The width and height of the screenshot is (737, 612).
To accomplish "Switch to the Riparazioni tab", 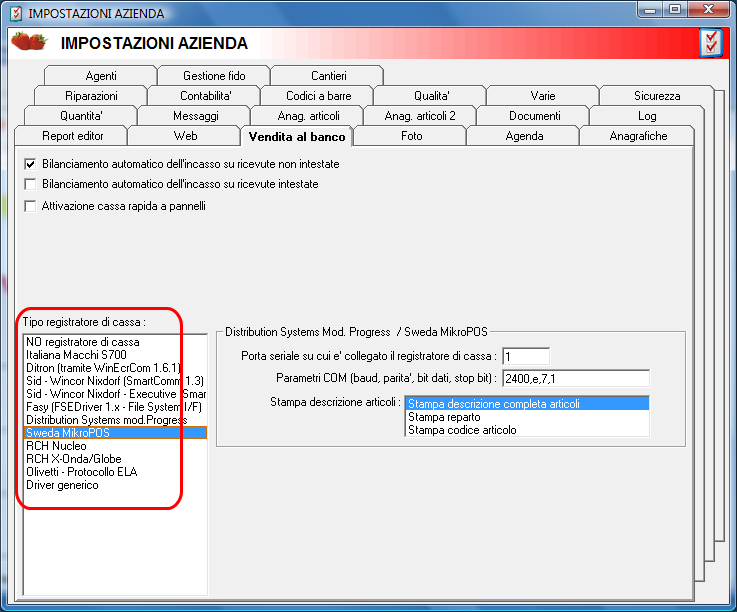I will (91, 96).
